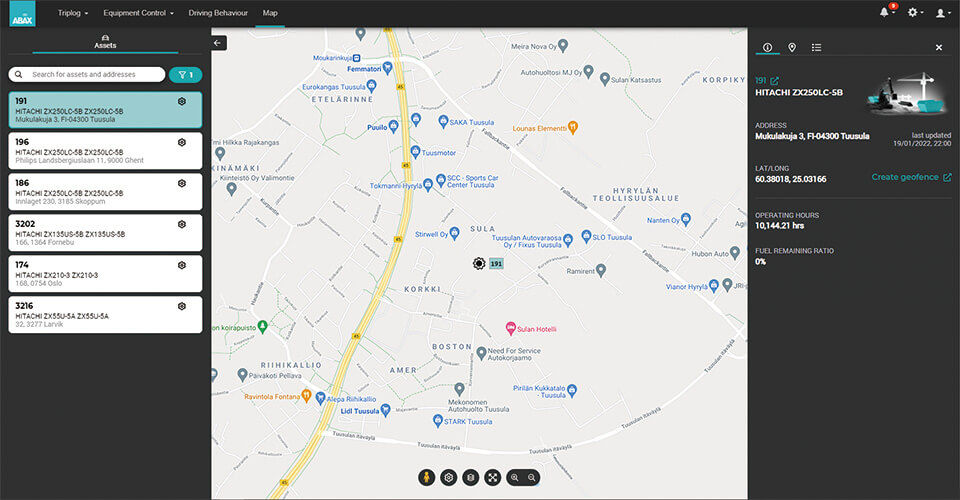The image size is (960, 500).
Task: Click the lat/long value 60.38018, 25.03166
Action: coord(790,179)
